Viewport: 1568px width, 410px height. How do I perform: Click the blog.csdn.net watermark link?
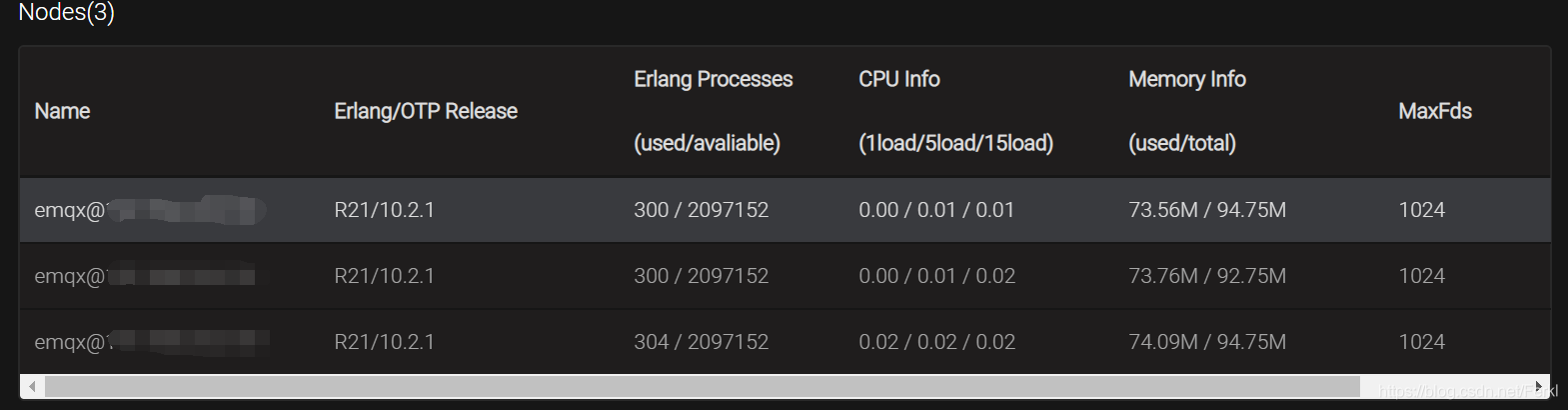click(1468, 391)
